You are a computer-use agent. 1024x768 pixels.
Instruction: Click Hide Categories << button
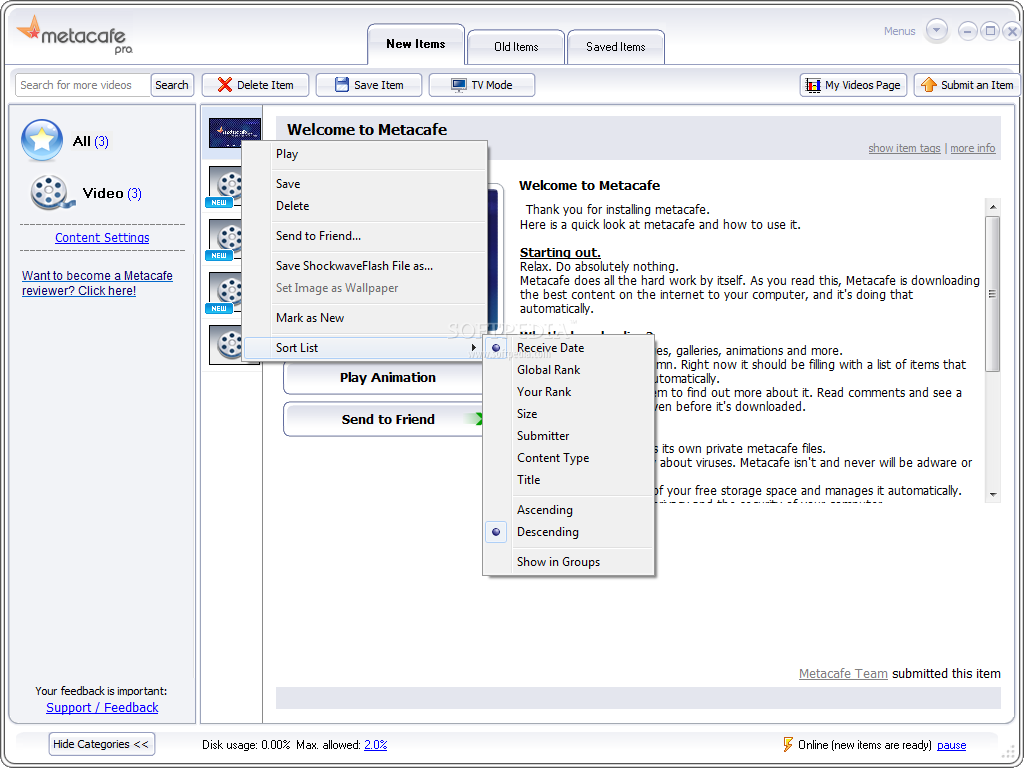(x=101, y=744)
